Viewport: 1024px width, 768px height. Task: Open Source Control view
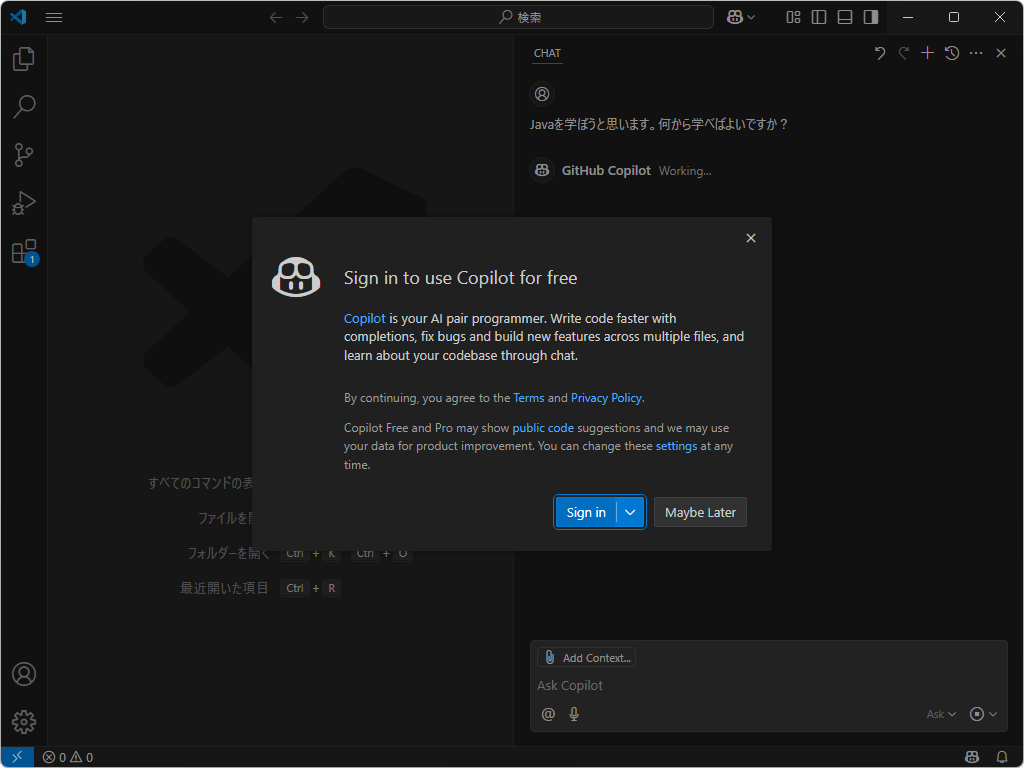point(23,155)
